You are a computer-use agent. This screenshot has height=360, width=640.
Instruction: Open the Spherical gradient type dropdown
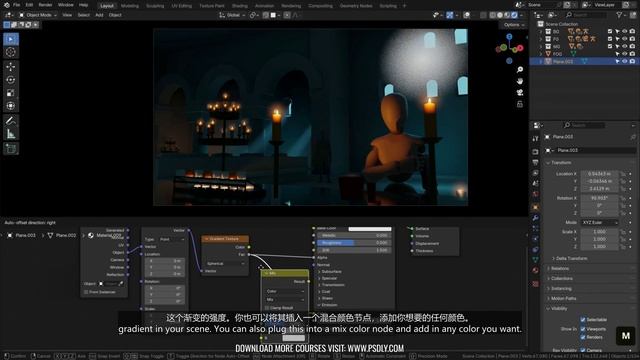click(x=225, y=264)
